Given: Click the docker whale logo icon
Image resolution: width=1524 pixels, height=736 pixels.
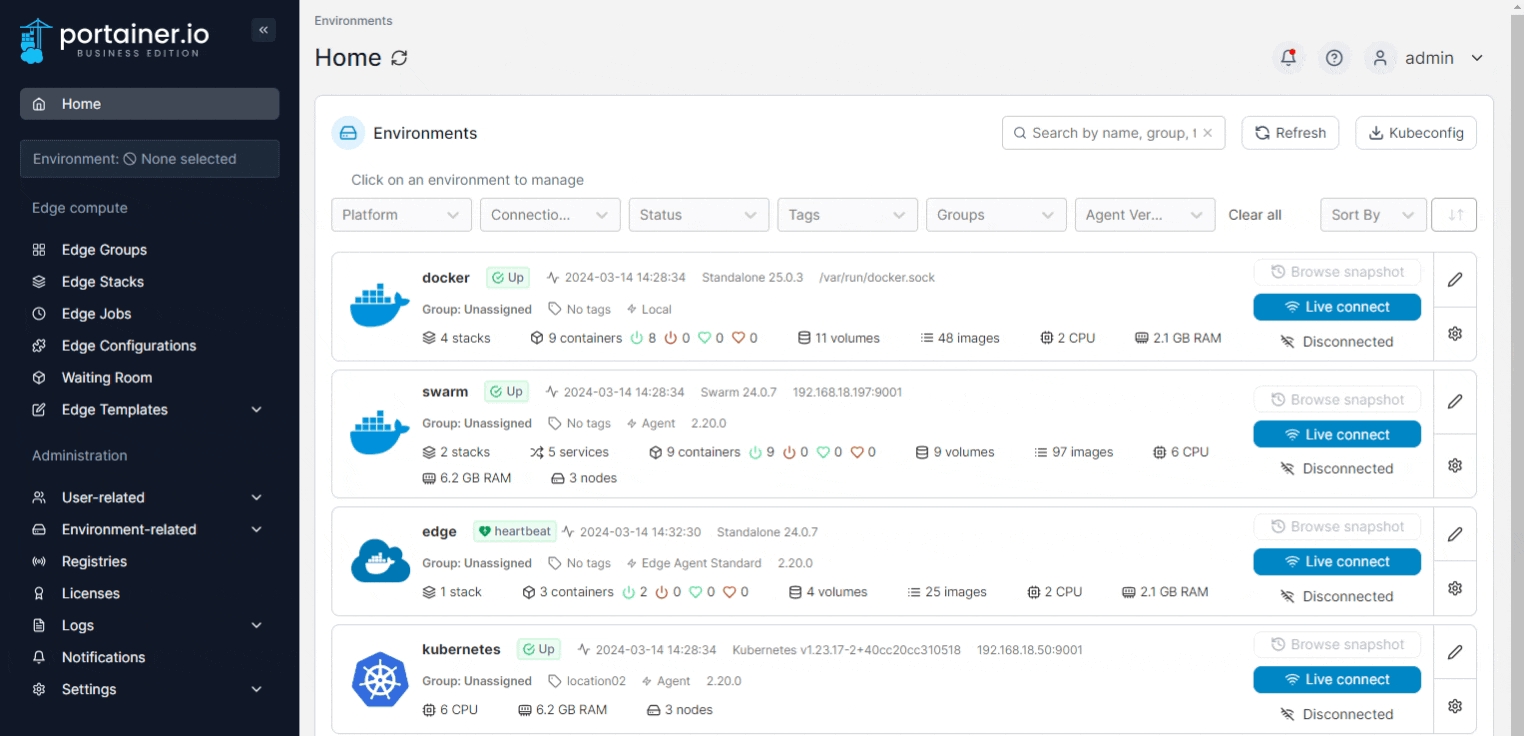Looking at the screenshot, I should 380,306.
